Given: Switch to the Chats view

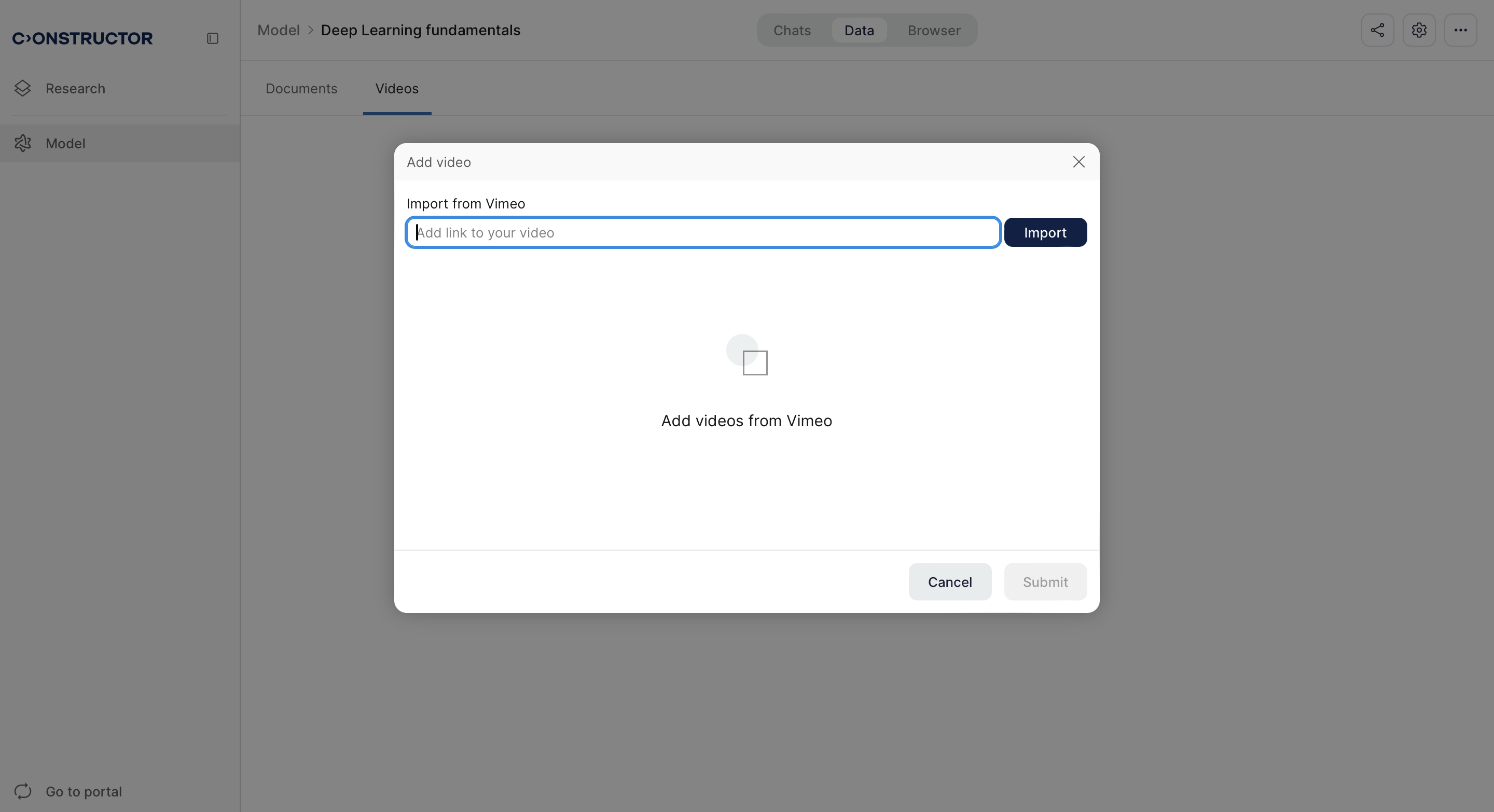Looking at the screenshot, I should coord(792,30).
